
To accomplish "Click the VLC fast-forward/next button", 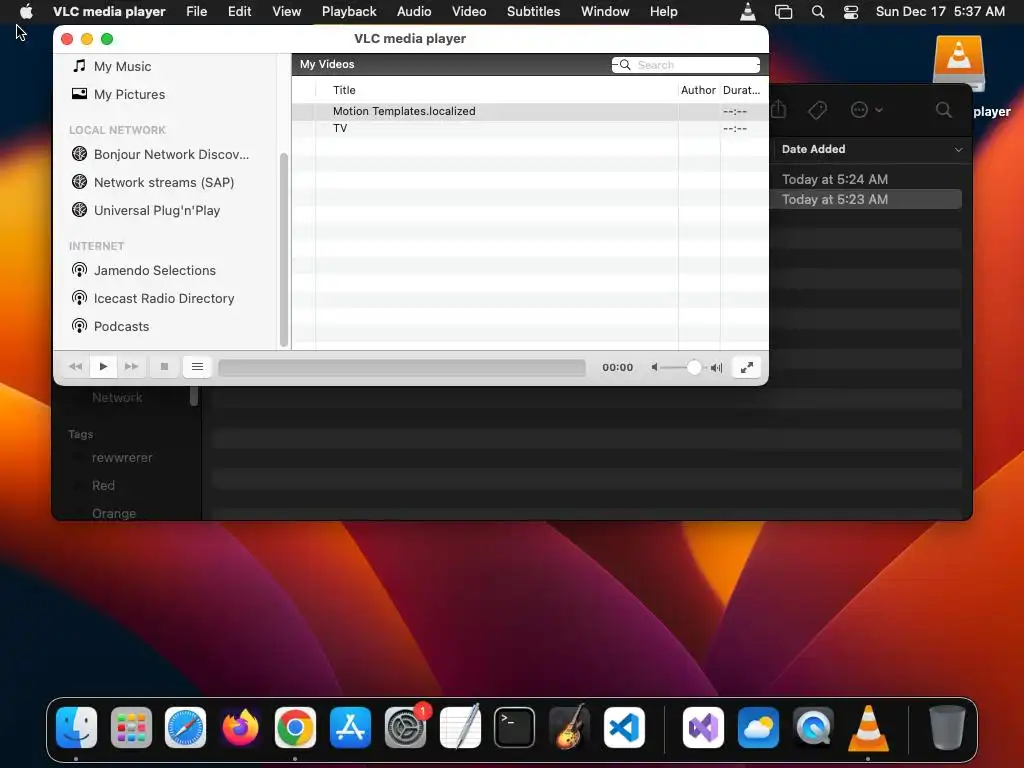I will (x=131, y=367).
